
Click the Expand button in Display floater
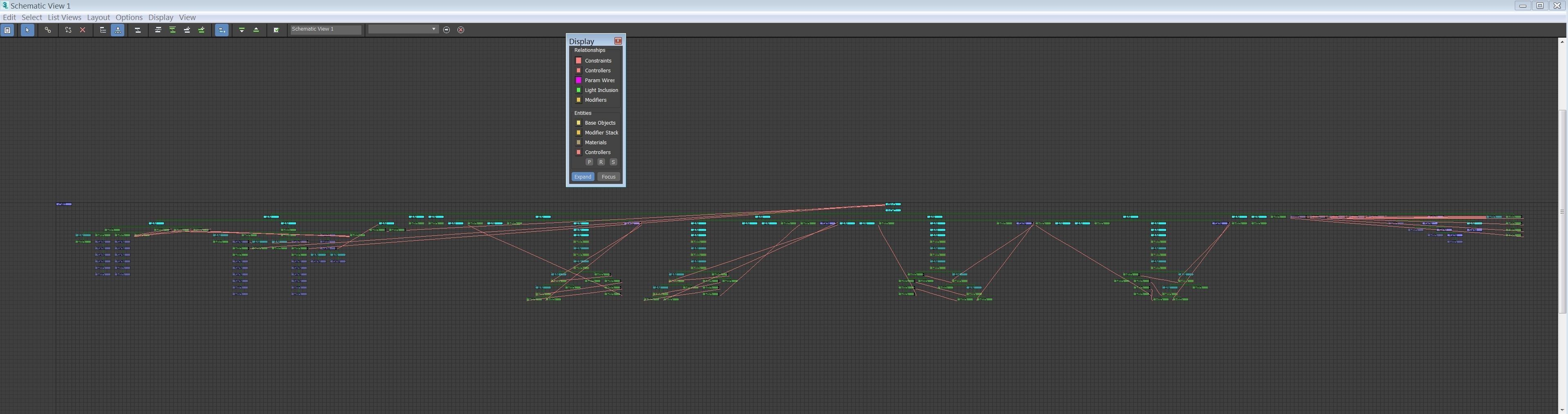tap(583, 177)
